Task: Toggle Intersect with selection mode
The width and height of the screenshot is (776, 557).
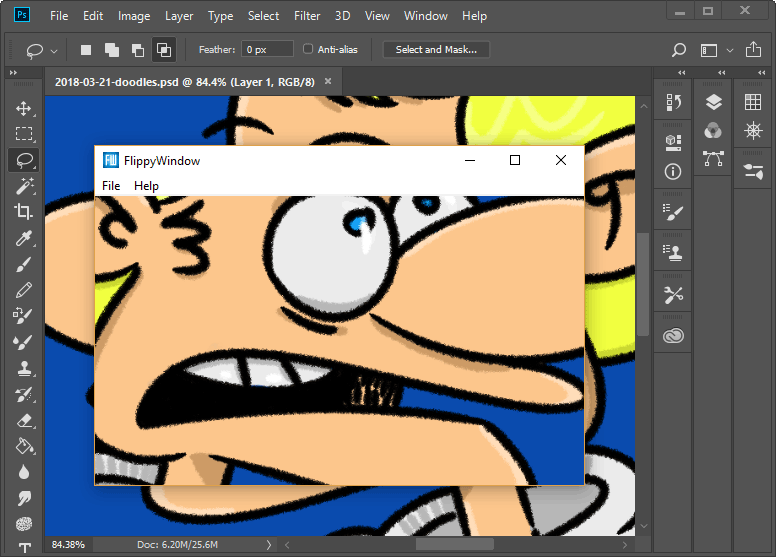Action: click(161, 49)
